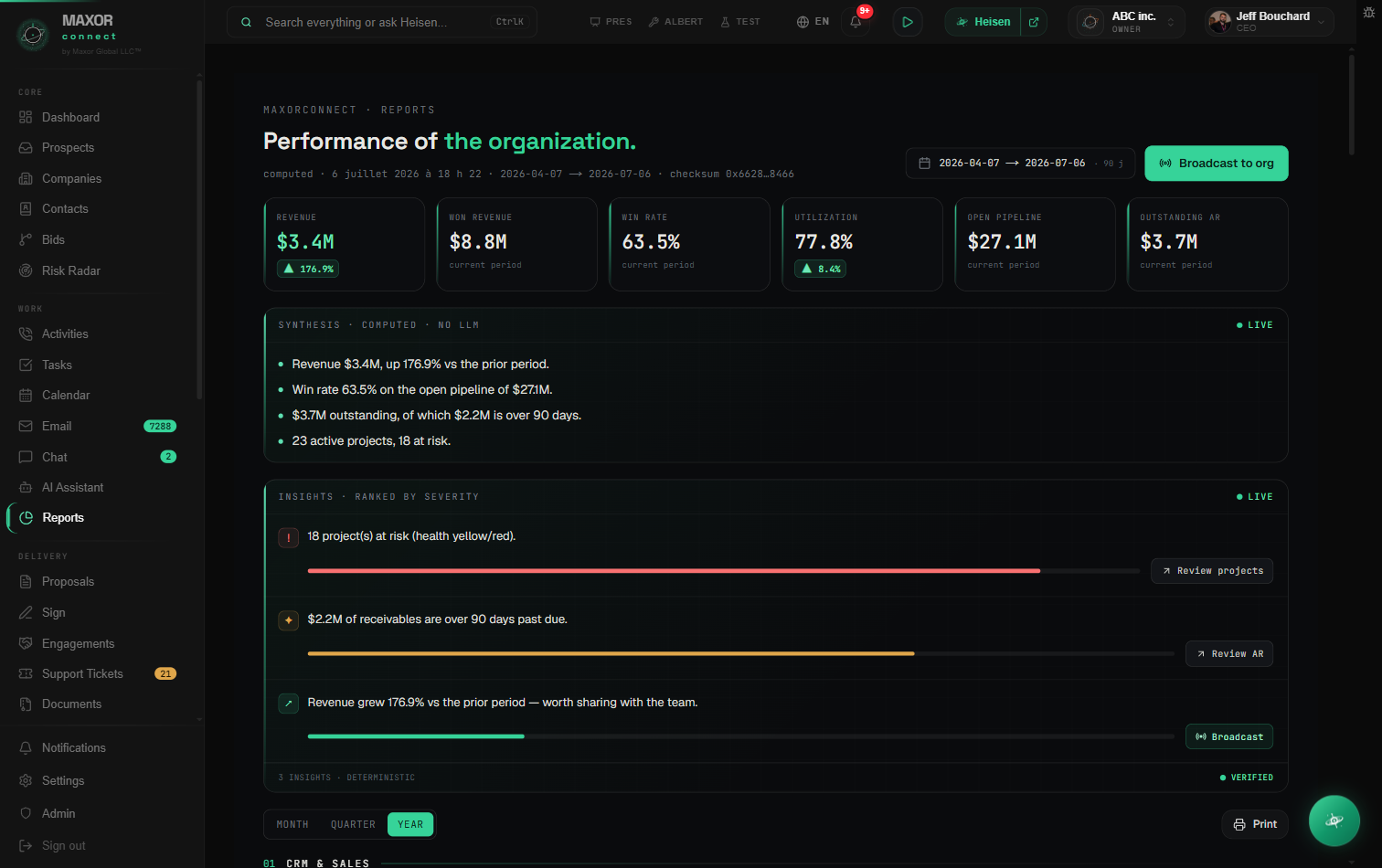Click the Won Revenue $8.8M card
This screenshot has height=868, width=1382.
(517, 245)
